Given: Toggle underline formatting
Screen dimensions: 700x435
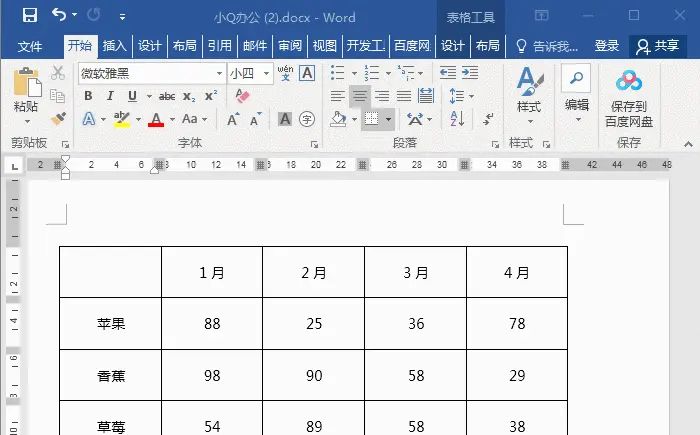Looking at the screenshot, I should (x=132, y=96).
